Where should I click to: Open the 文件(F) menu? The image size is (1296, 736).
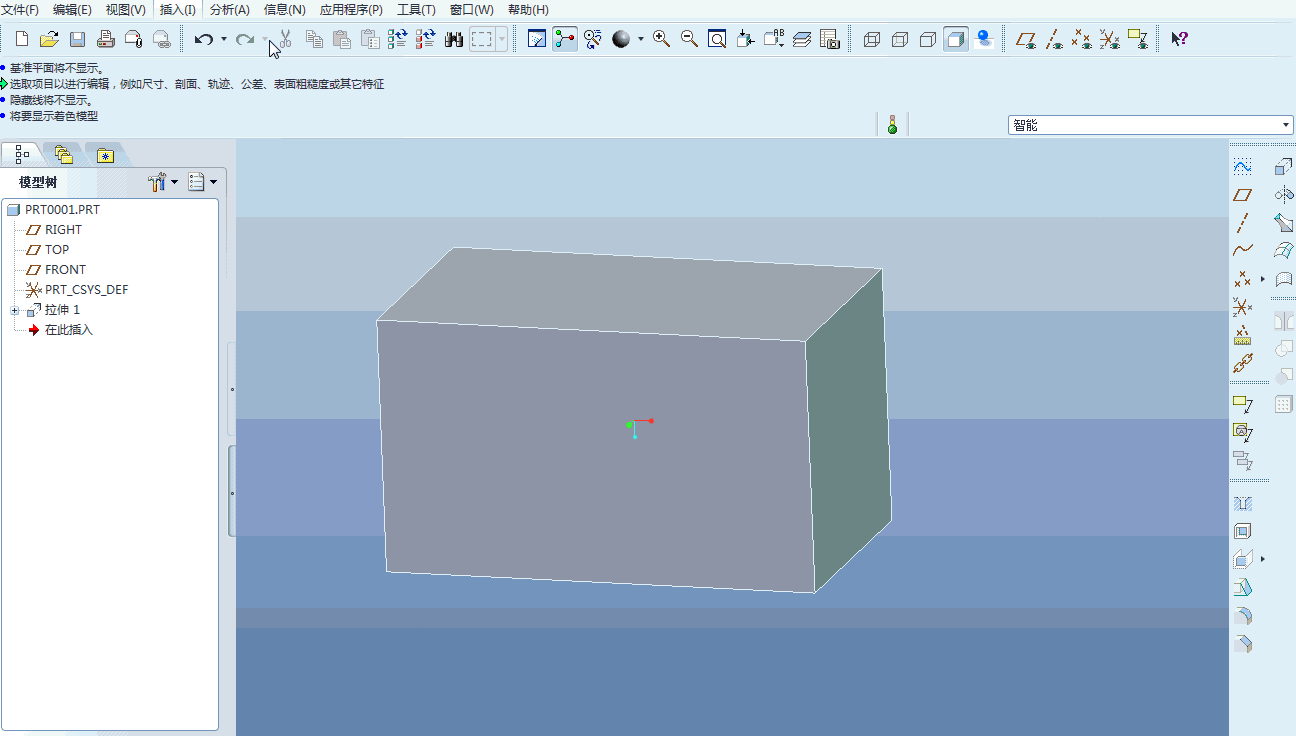click(x=20, y=10)
